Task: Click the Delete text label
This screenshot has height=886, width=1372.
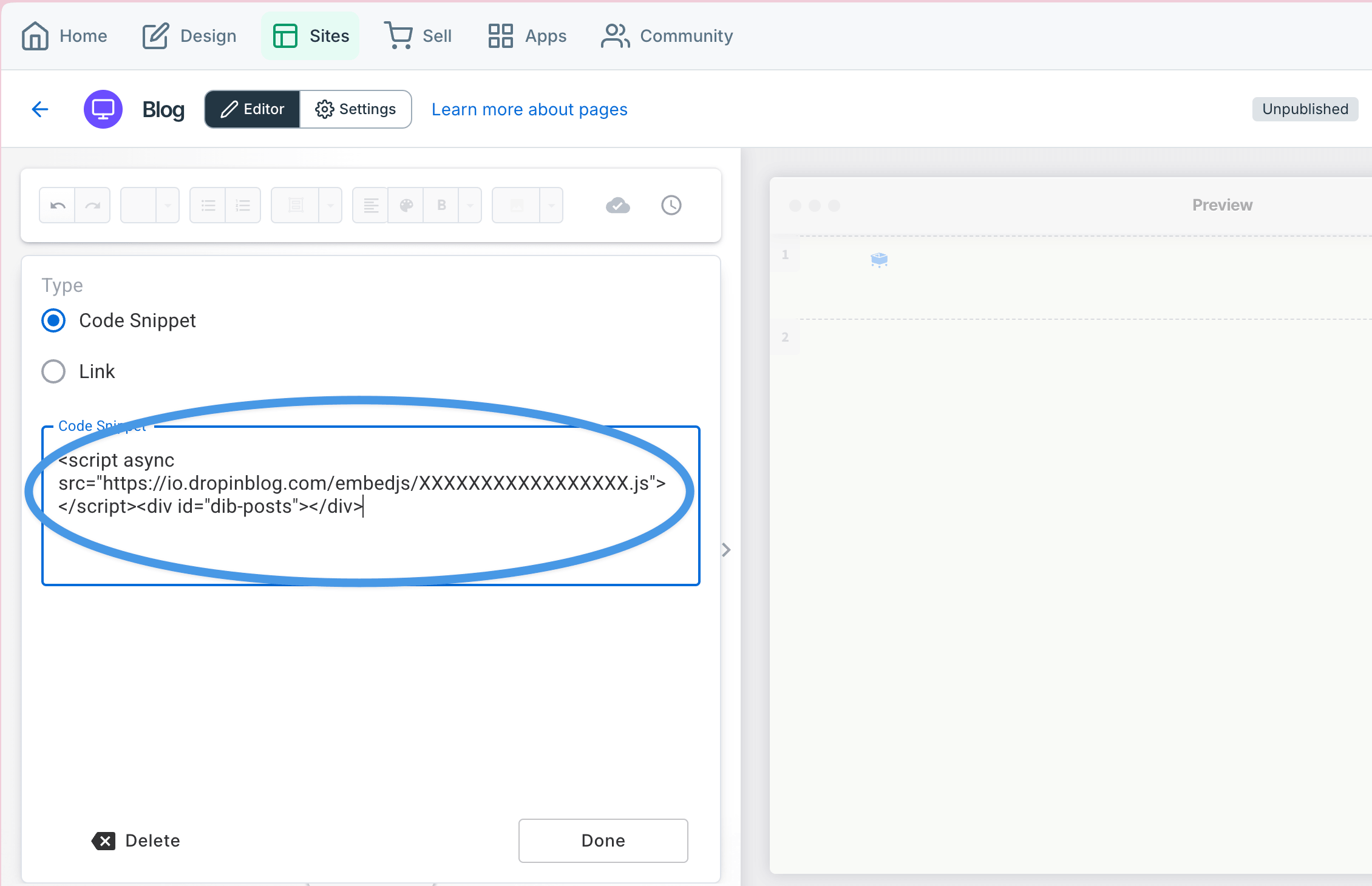Action: point(153,840)
